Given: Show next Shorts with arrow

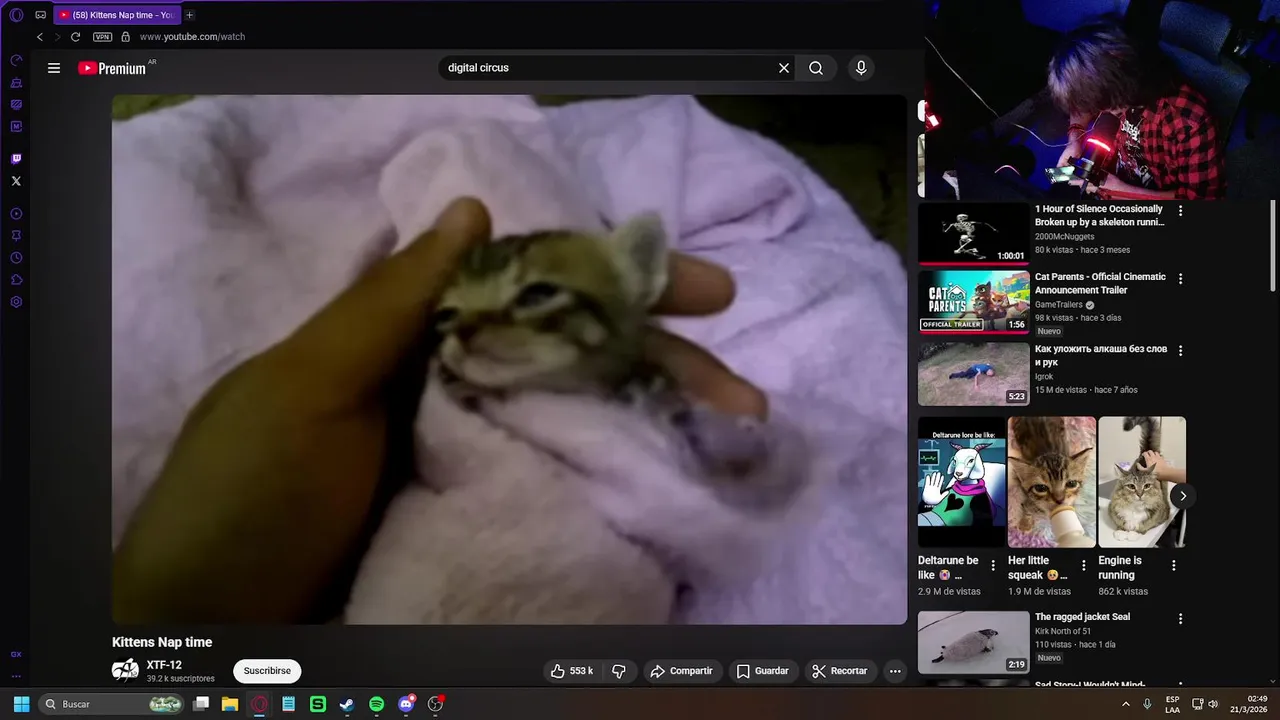Looking at the screenshot, I should [x=1183, y=496].
